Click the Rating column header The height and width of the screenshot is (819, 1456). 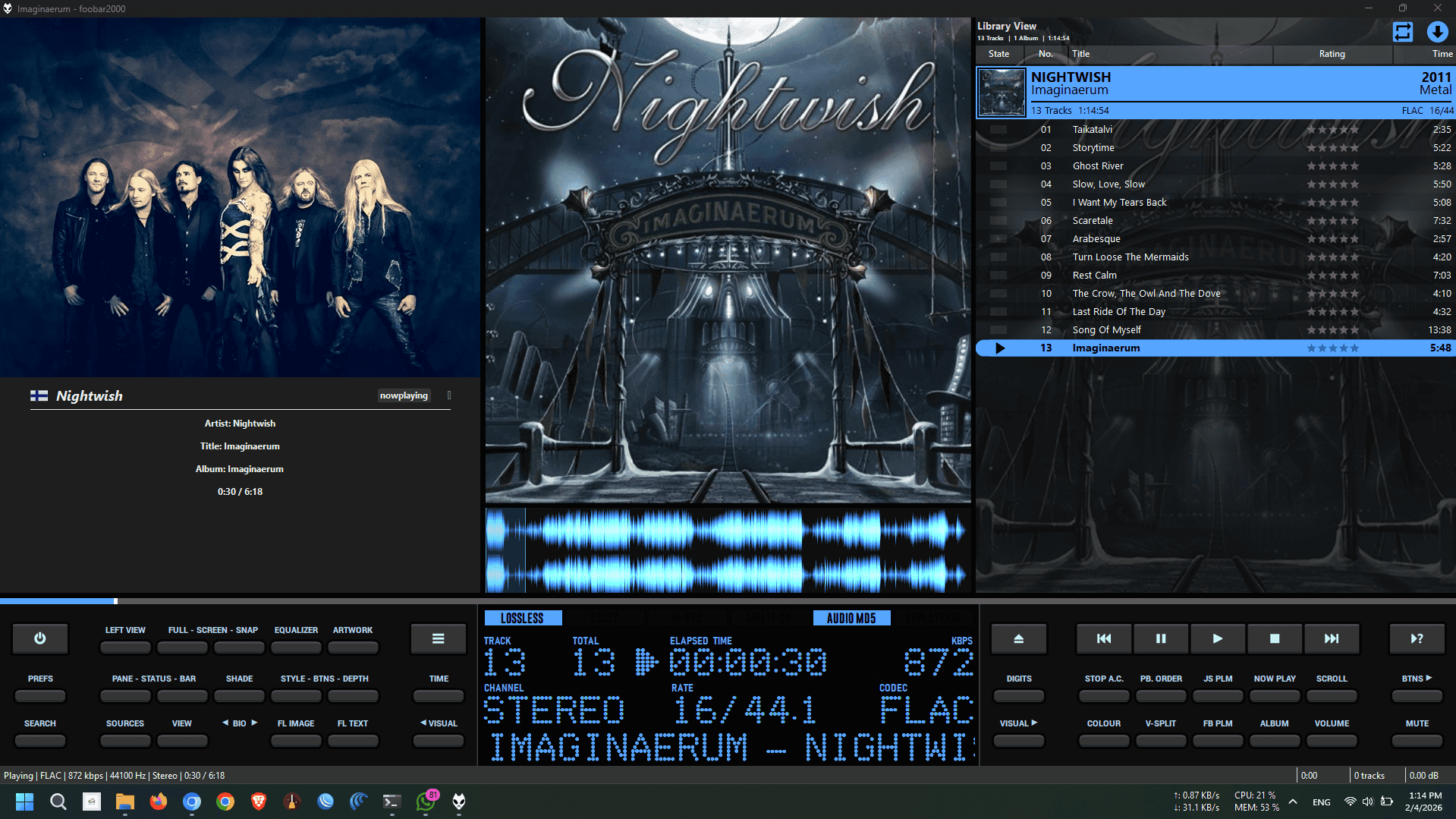pyautogui.click(x=1332, y=54)
